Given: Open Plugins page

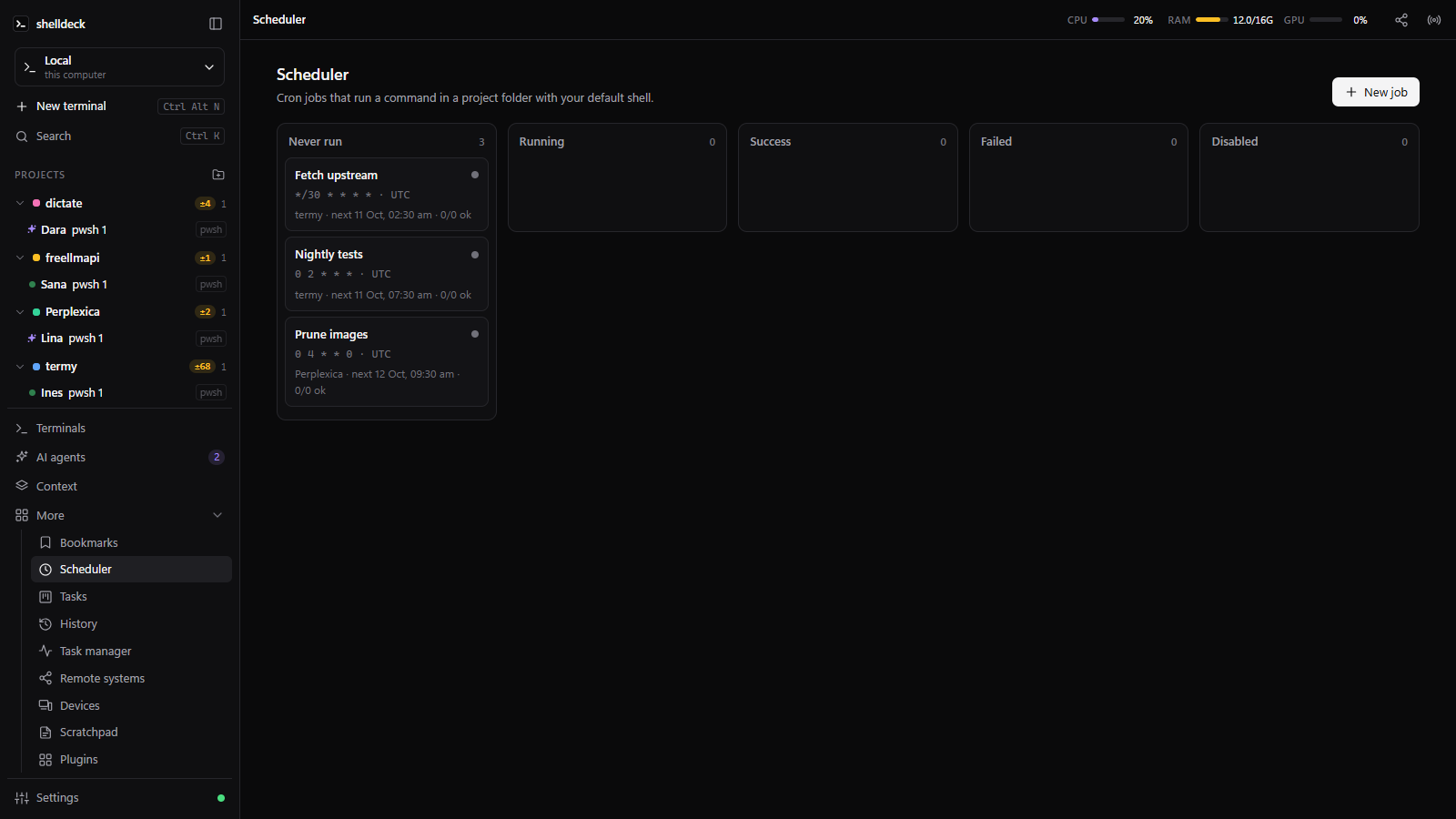Looking at the screenshot, I should coord(131,760).
